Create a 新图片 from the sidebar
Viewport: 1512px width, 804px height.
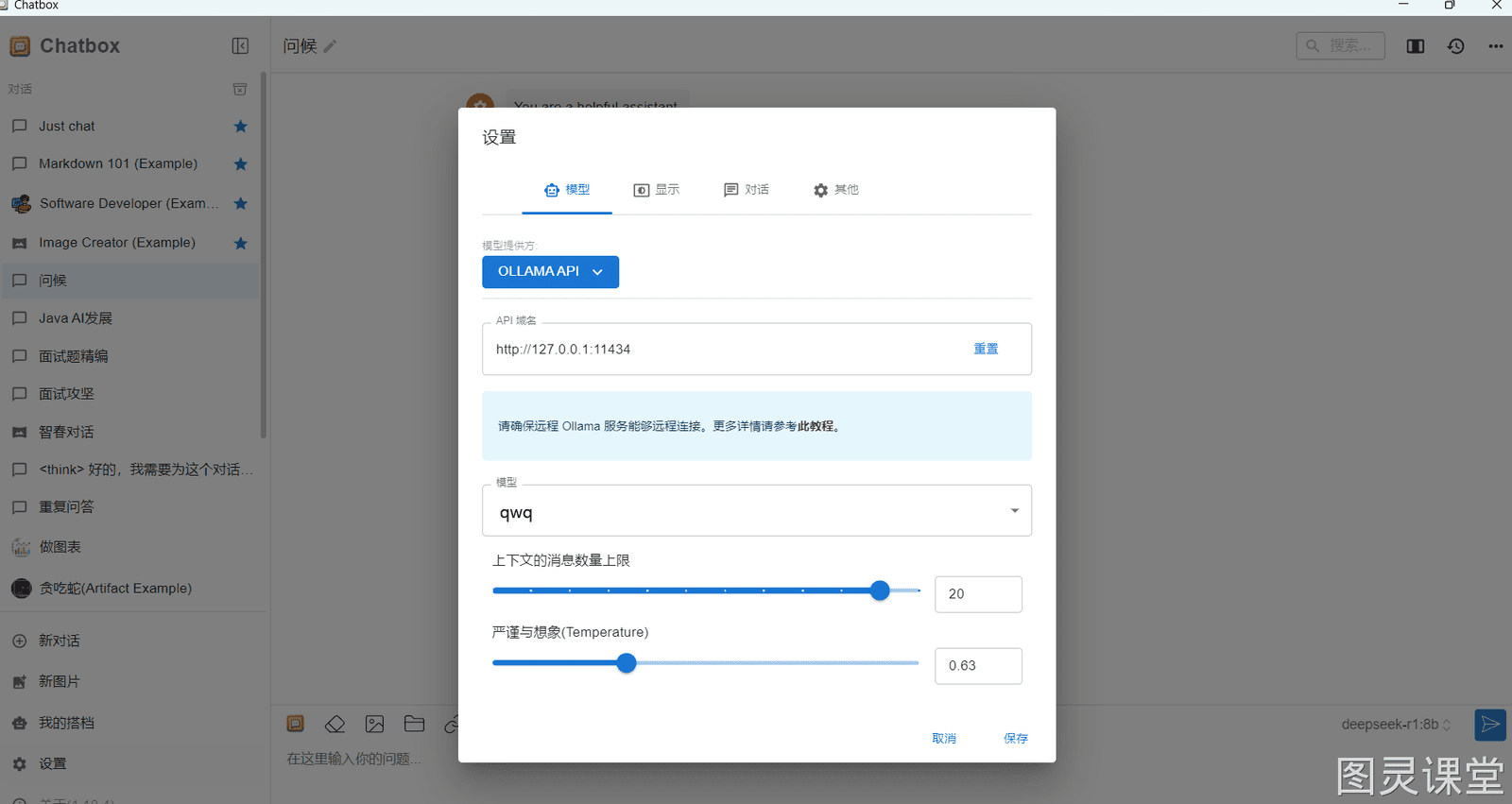click(133, 682)
